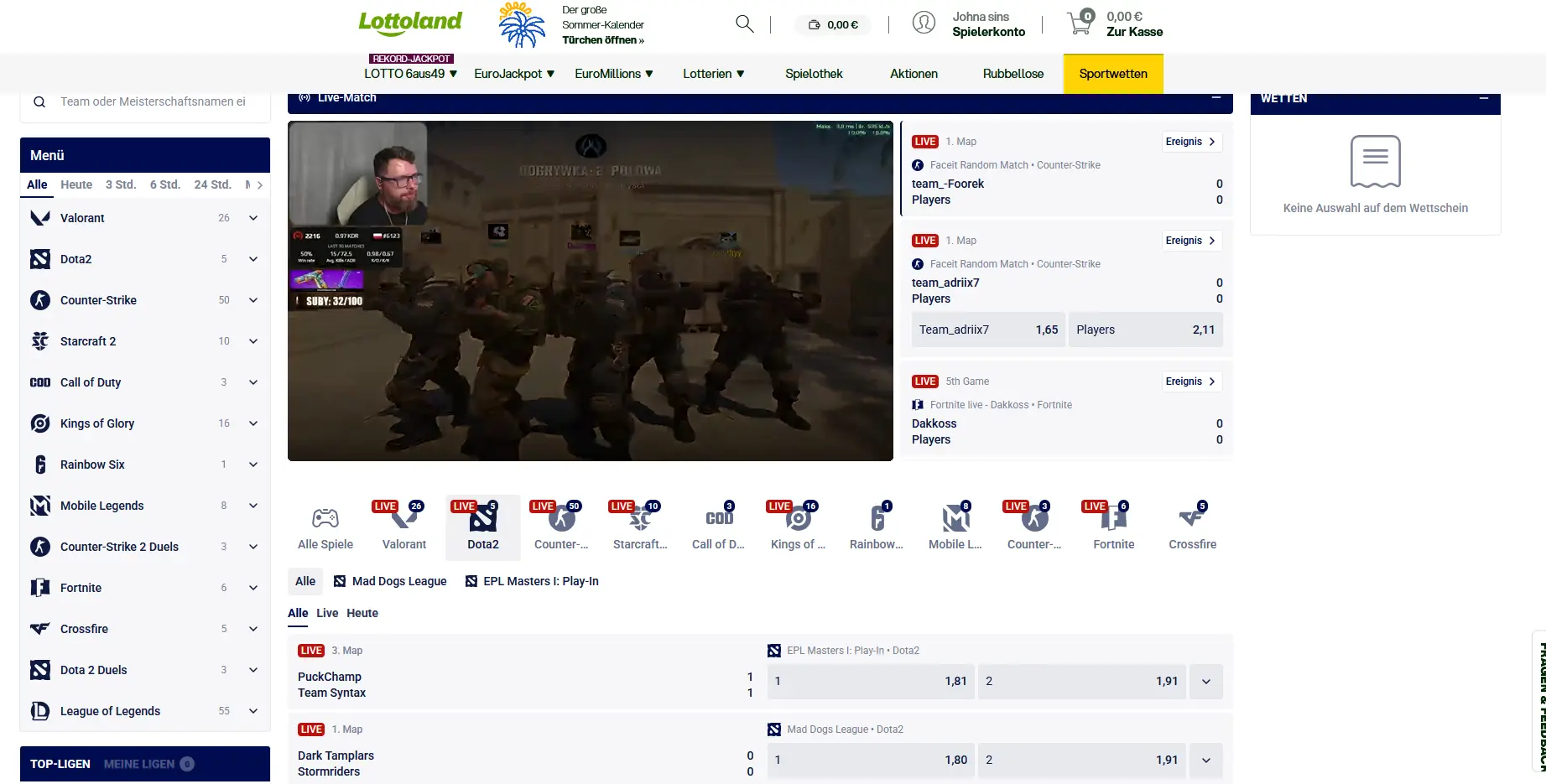Select the Heute time filter tab
This screenshot has width=1546, height=784.
coord(76,184)
